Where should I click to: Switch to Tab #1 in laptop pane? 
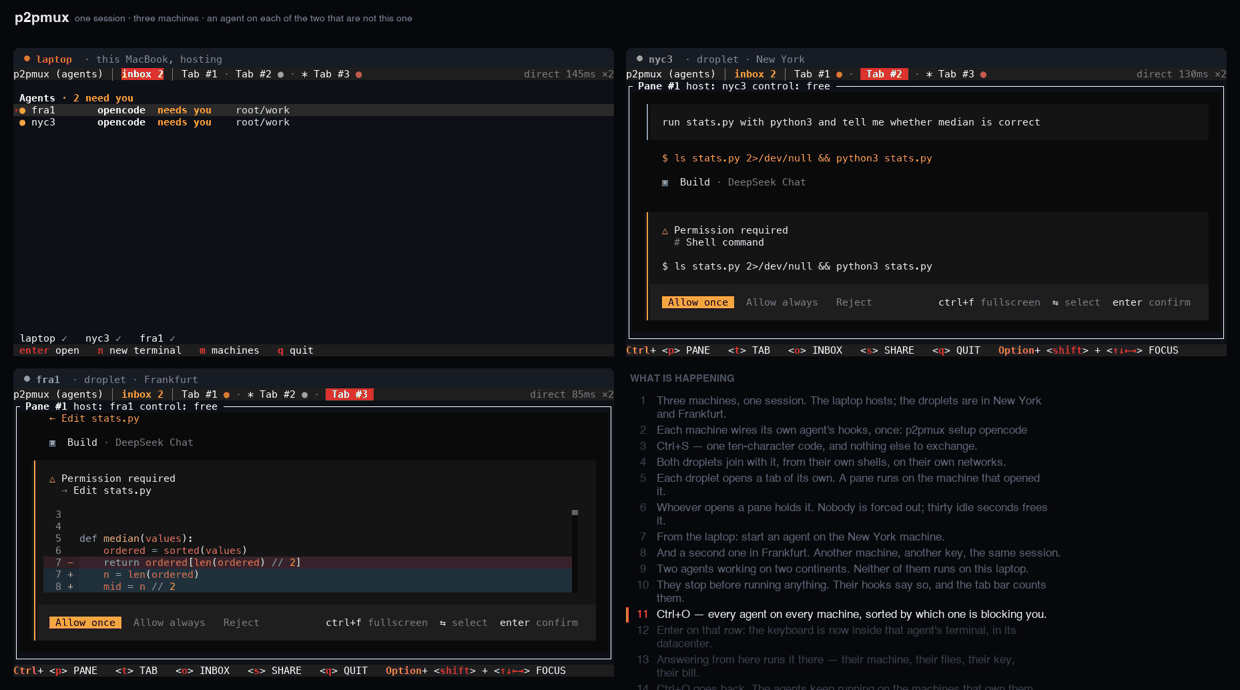coord(199,74)
